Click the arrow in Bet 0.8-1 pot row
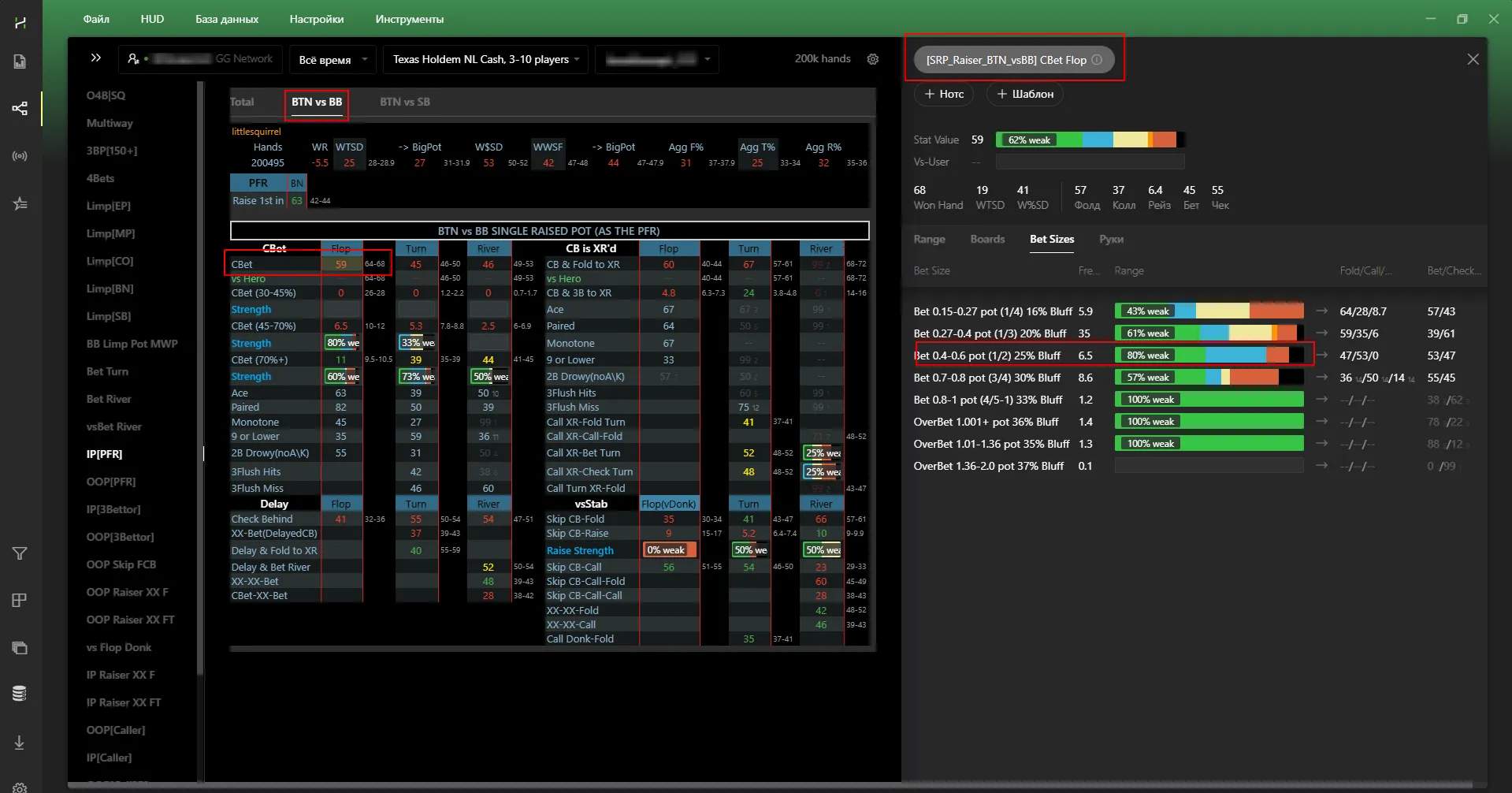1512x793 pixels. tap(1322, 400)
